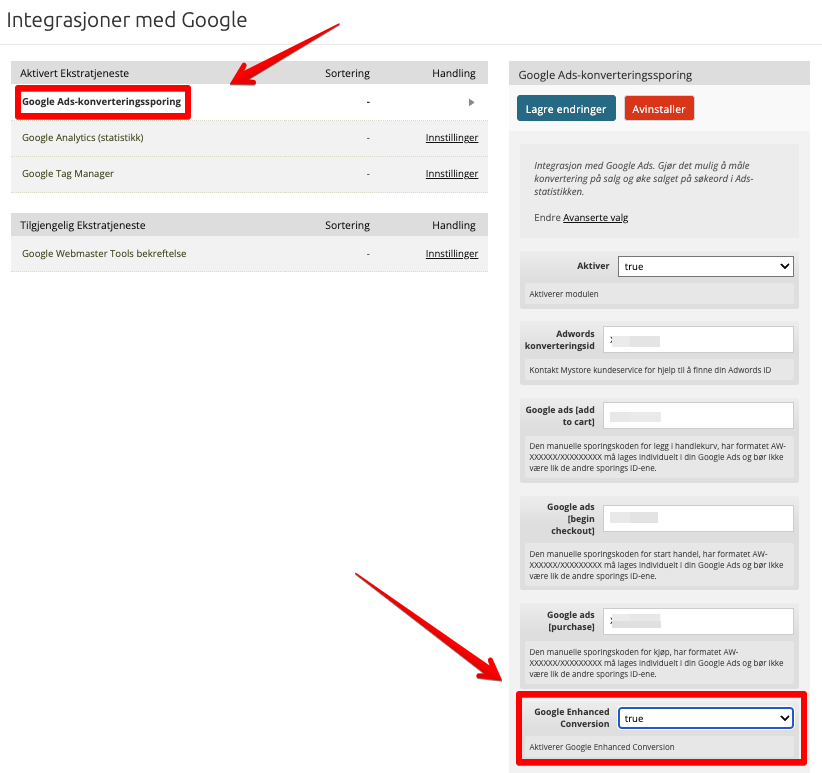Click Handling header in Aktivert Ekstratjeneste table
Viewport: 822px width, 773px height.
pyautogui.click(x=453, y=73)
